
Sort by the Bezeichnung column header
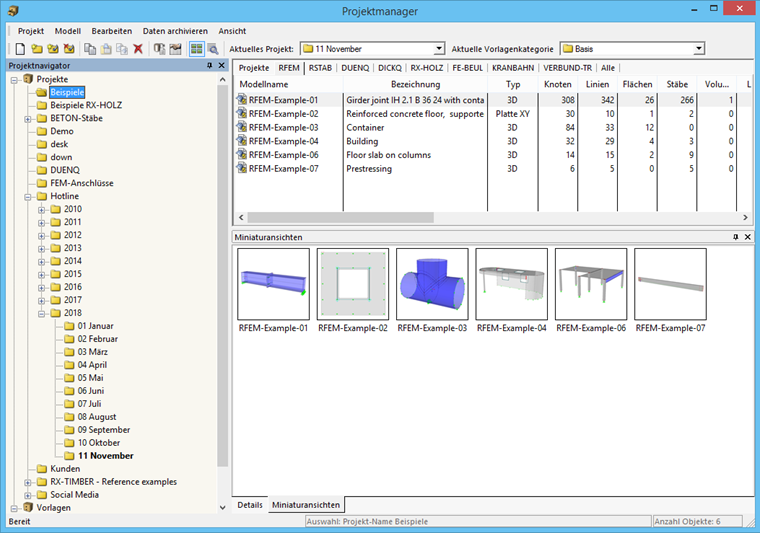[x=415, y=84]
